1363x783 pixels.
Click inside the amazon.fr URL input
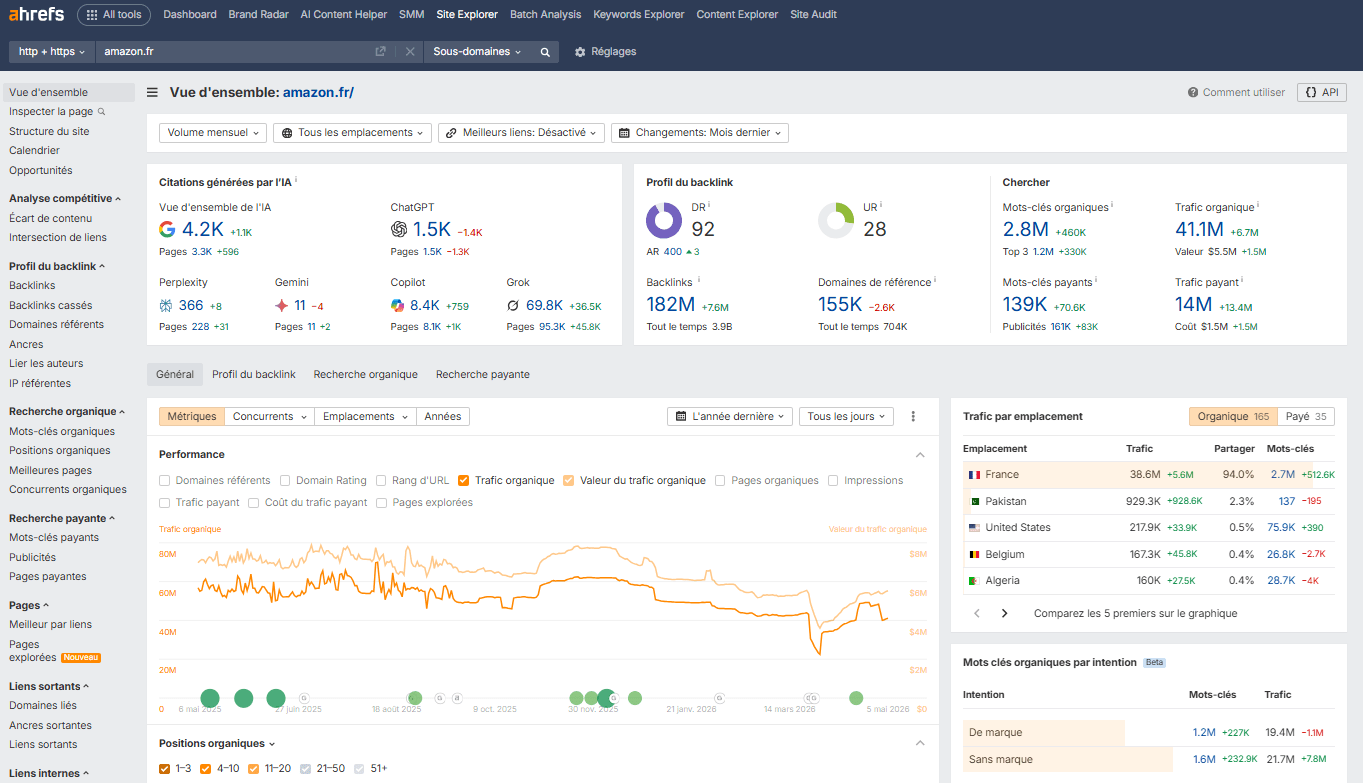point(236,52)
